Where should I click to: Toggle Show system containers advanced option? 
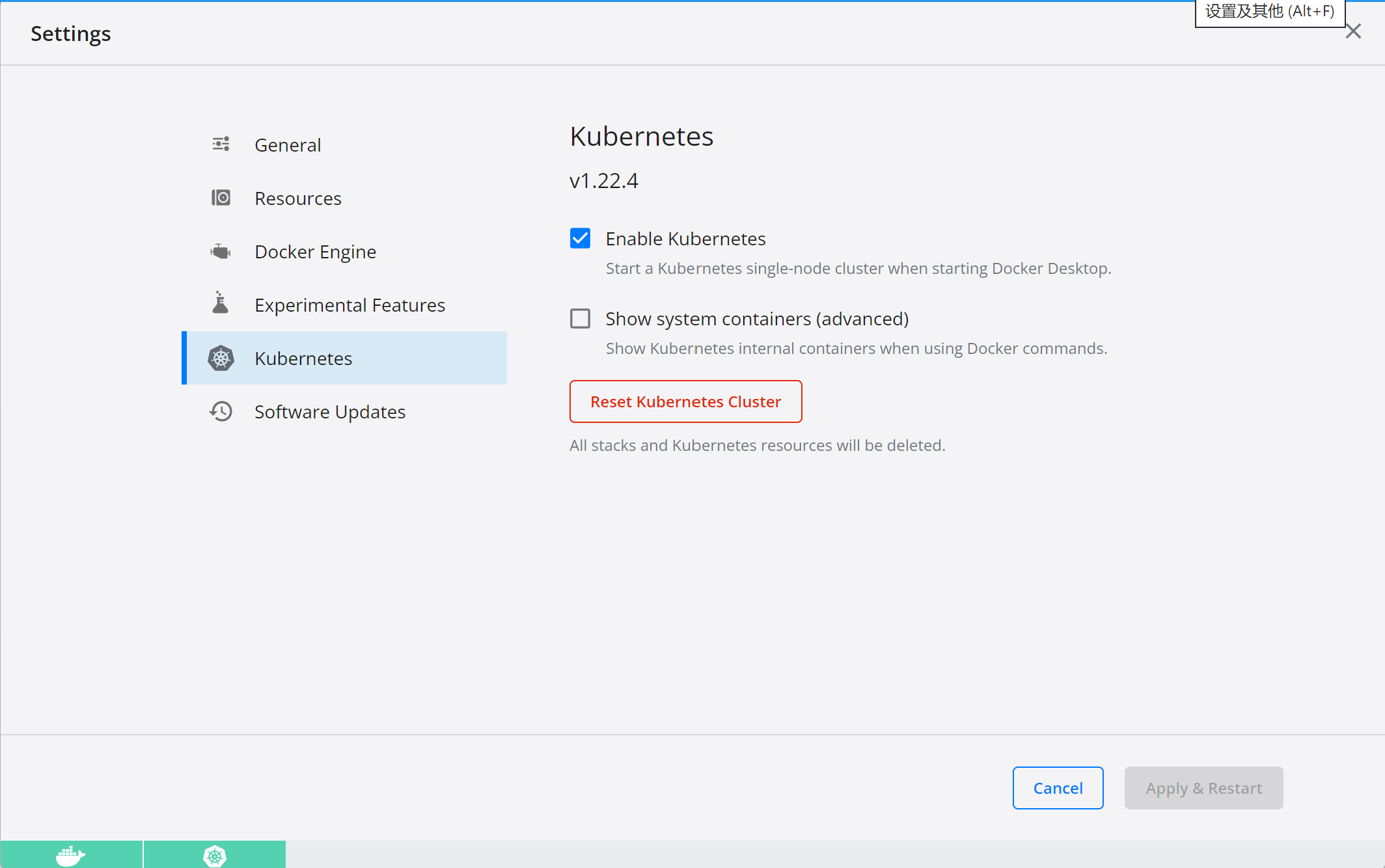coord(579,318)
